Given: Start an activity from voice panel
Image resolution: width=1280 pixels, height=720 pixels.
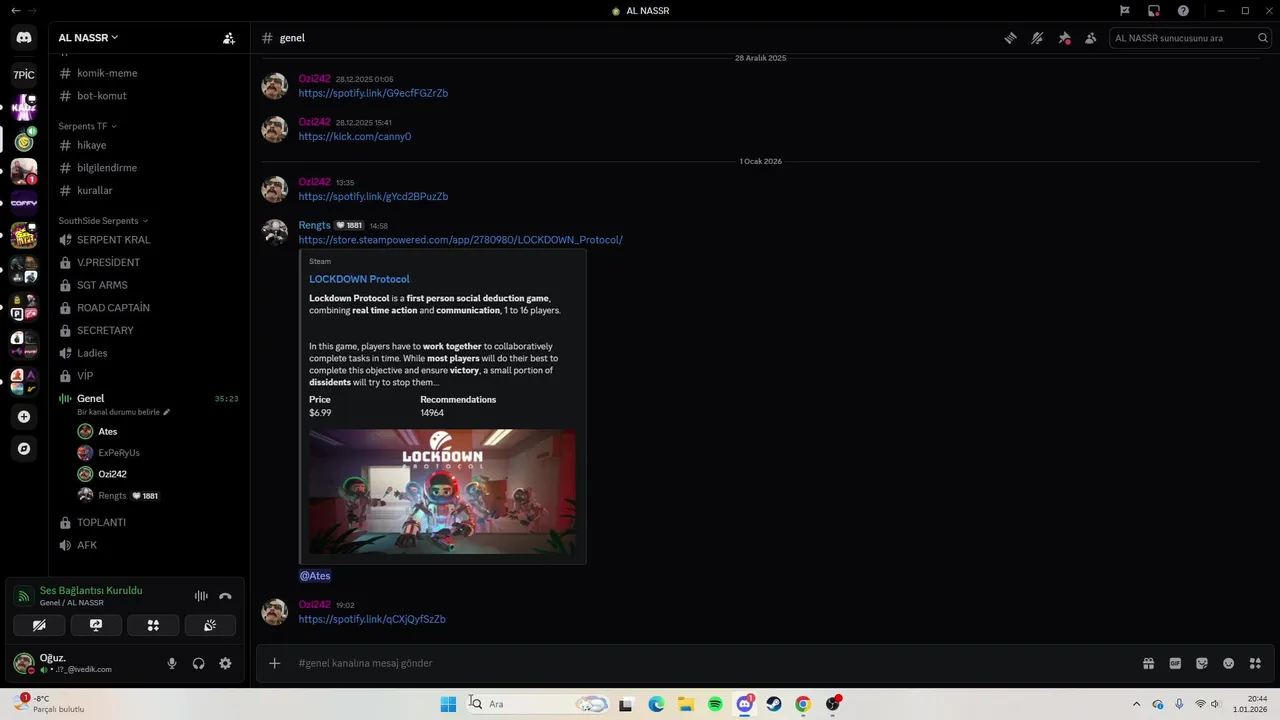Looking at the screenshot, I should (x=153, y=625).
